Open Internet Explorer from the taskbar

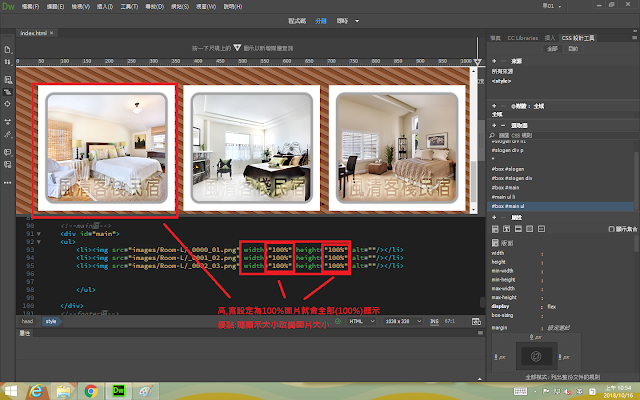pyautogui.click(x=36, y=391)
